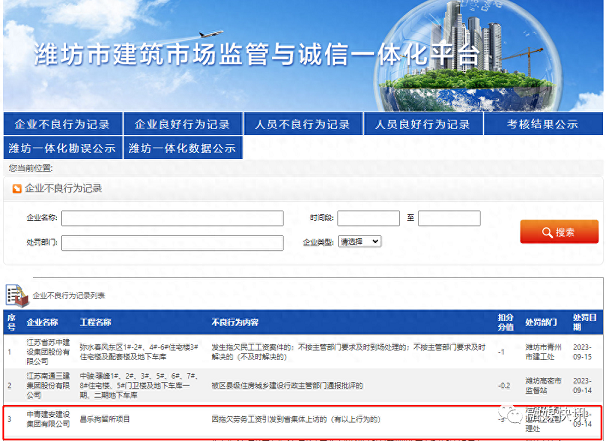Viewport: 606px width, 441px height.
Task: Click department 潍坊市青州市建工处
Action: tap(543, 352)
